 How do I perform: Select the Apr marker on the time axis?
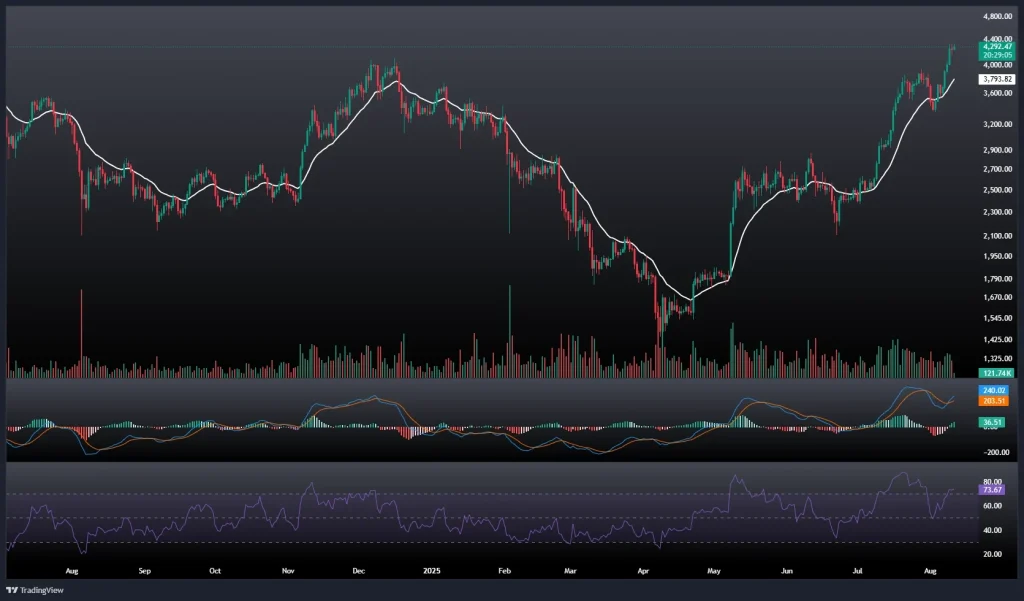tap(644, 571)
